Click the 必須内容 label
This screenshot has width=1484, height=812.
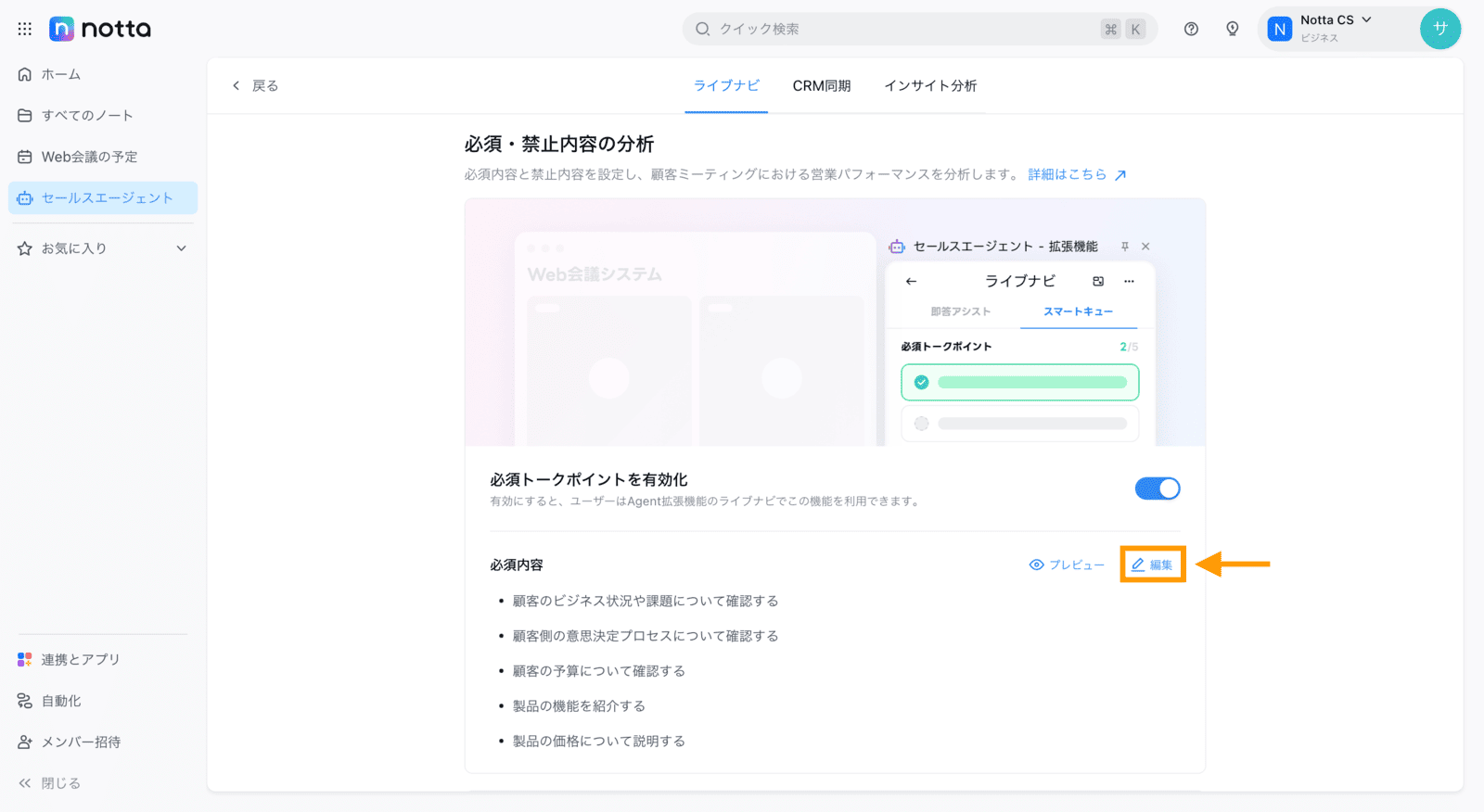point(517,565)
